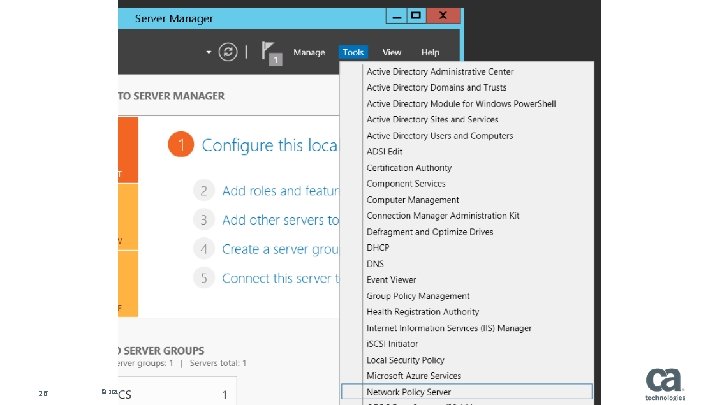Click Connect this server link
The image size is (720, 405).
[281, 278]
